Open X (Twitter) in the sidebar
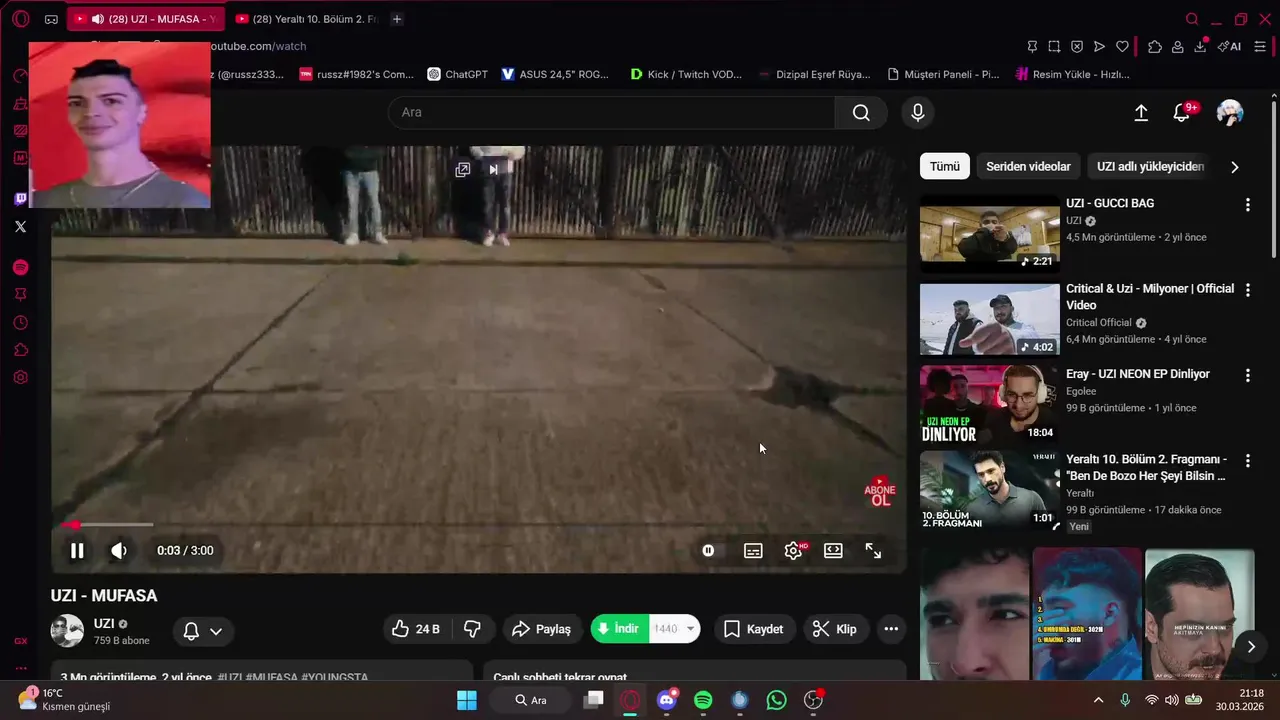Screen dimensions: 1280x720 (20, 227)
